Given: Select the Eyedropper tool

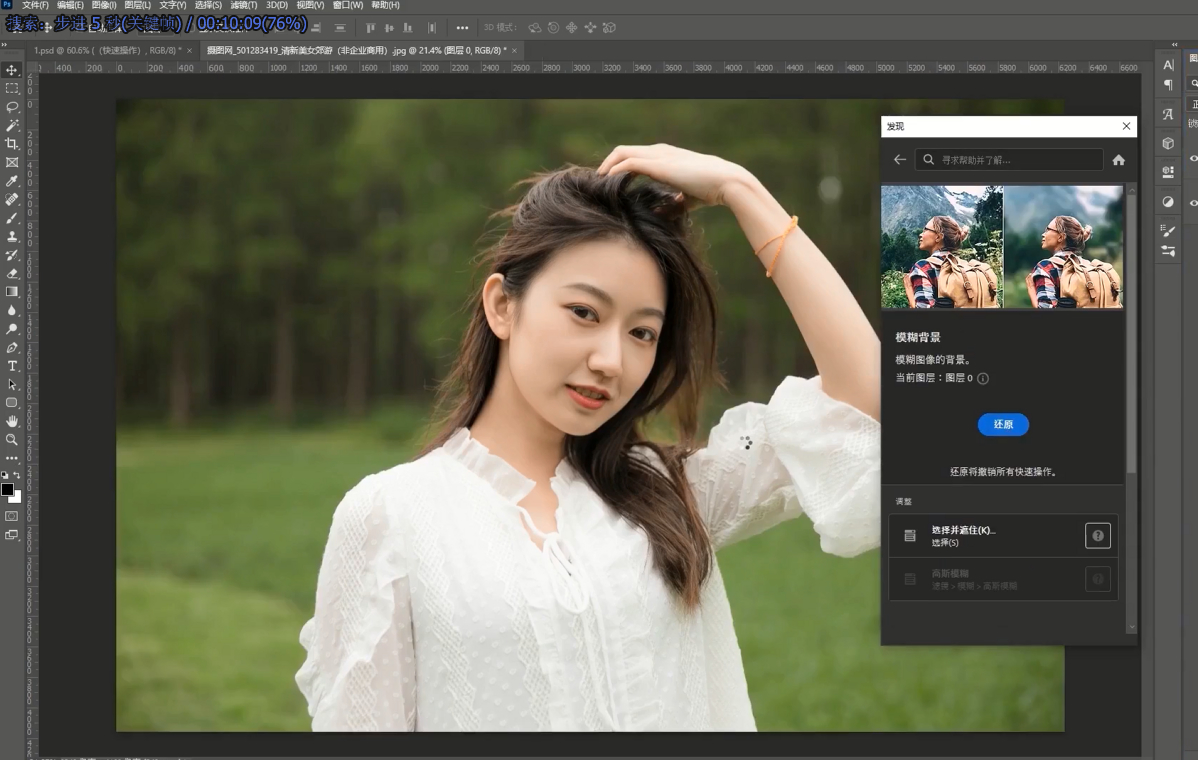Looking at the screenshot, I should [x=11, y=181].
